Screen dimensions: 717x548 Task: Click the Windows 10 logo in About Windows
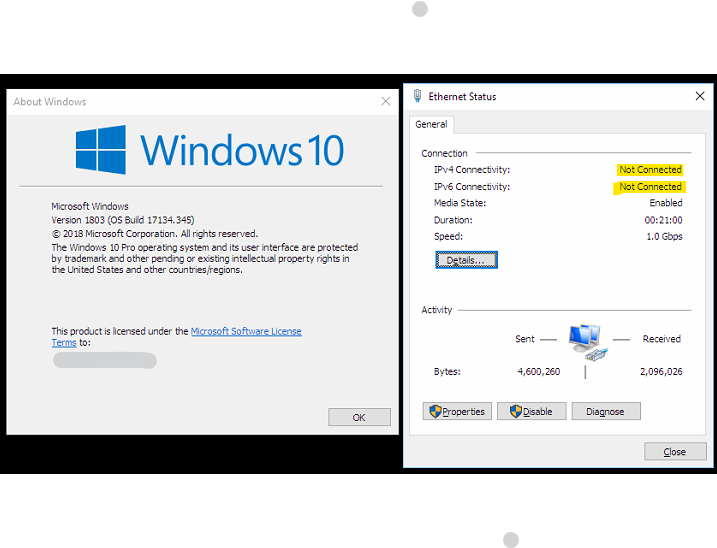[x=209, y=150]
